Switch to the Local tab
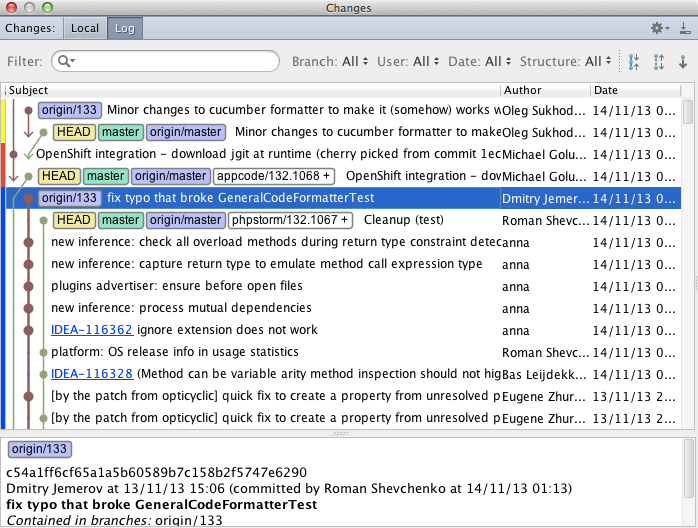Image resolution: width=698 pixels, height=528 pixels. (85, 28)
